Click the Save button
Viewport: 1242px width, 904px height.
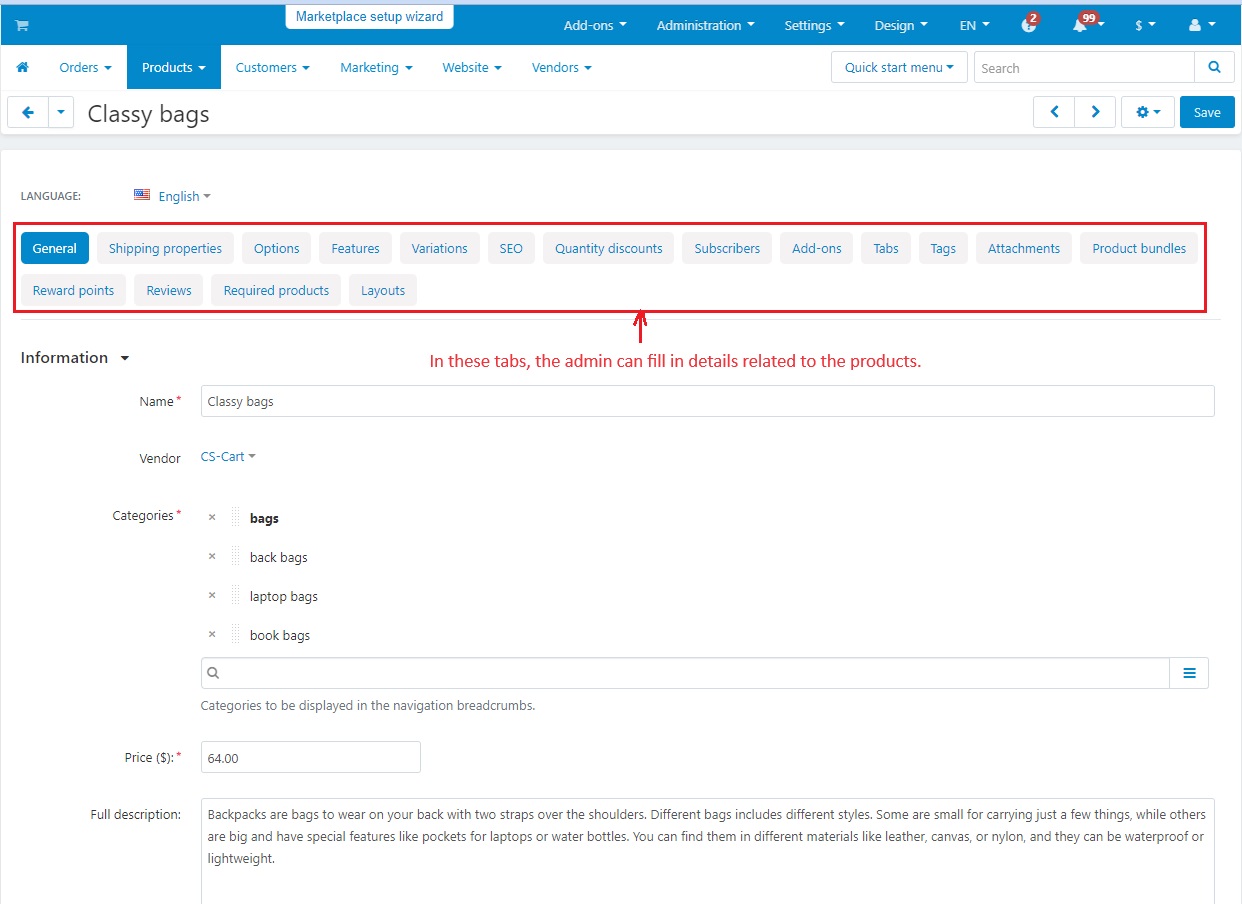(x=1207, y=113)
